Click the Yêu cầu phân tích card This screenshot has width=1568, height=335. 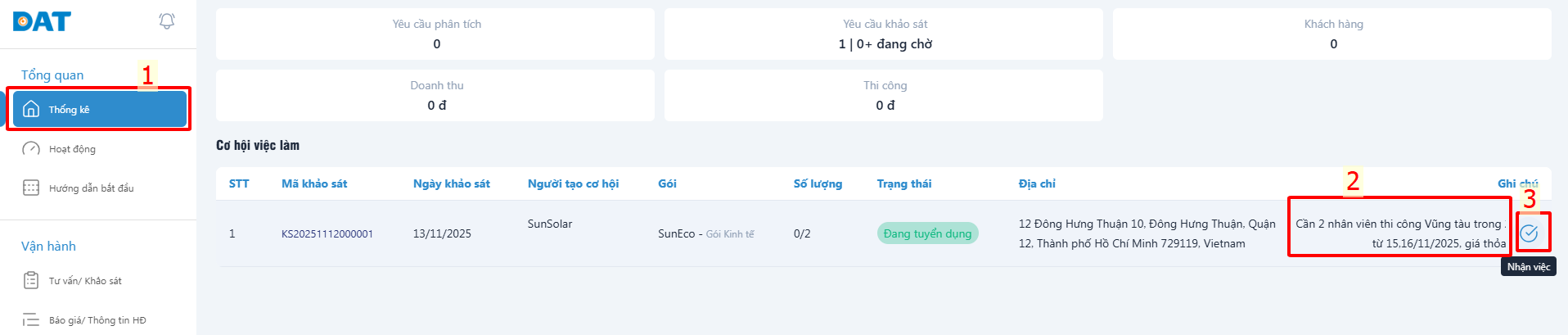[x=435, y=34]
